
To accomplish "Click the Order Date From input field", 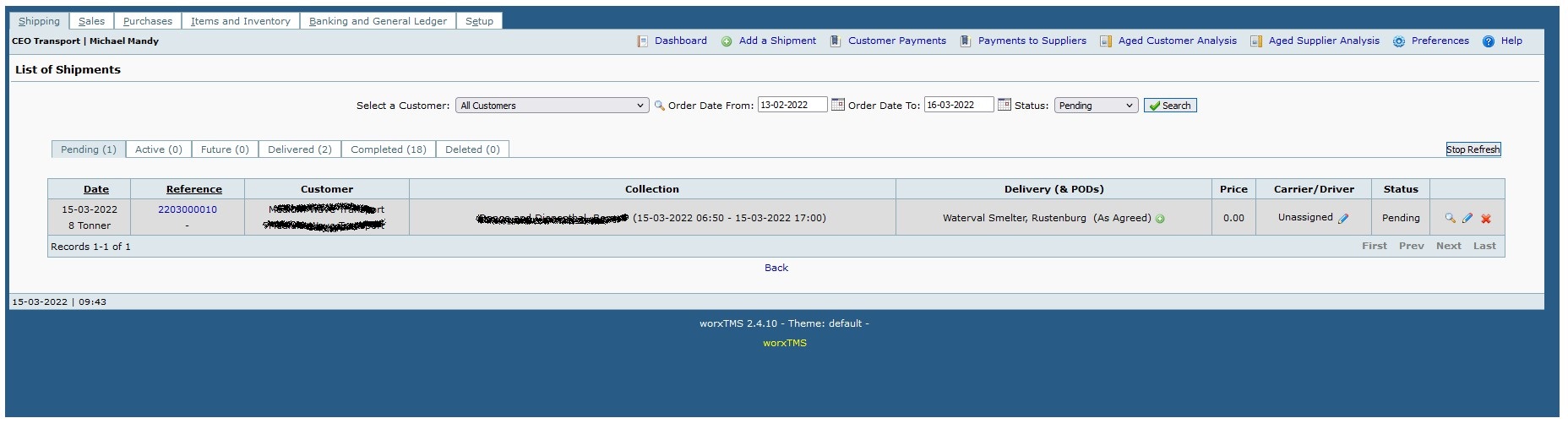I will coord(792,105).
